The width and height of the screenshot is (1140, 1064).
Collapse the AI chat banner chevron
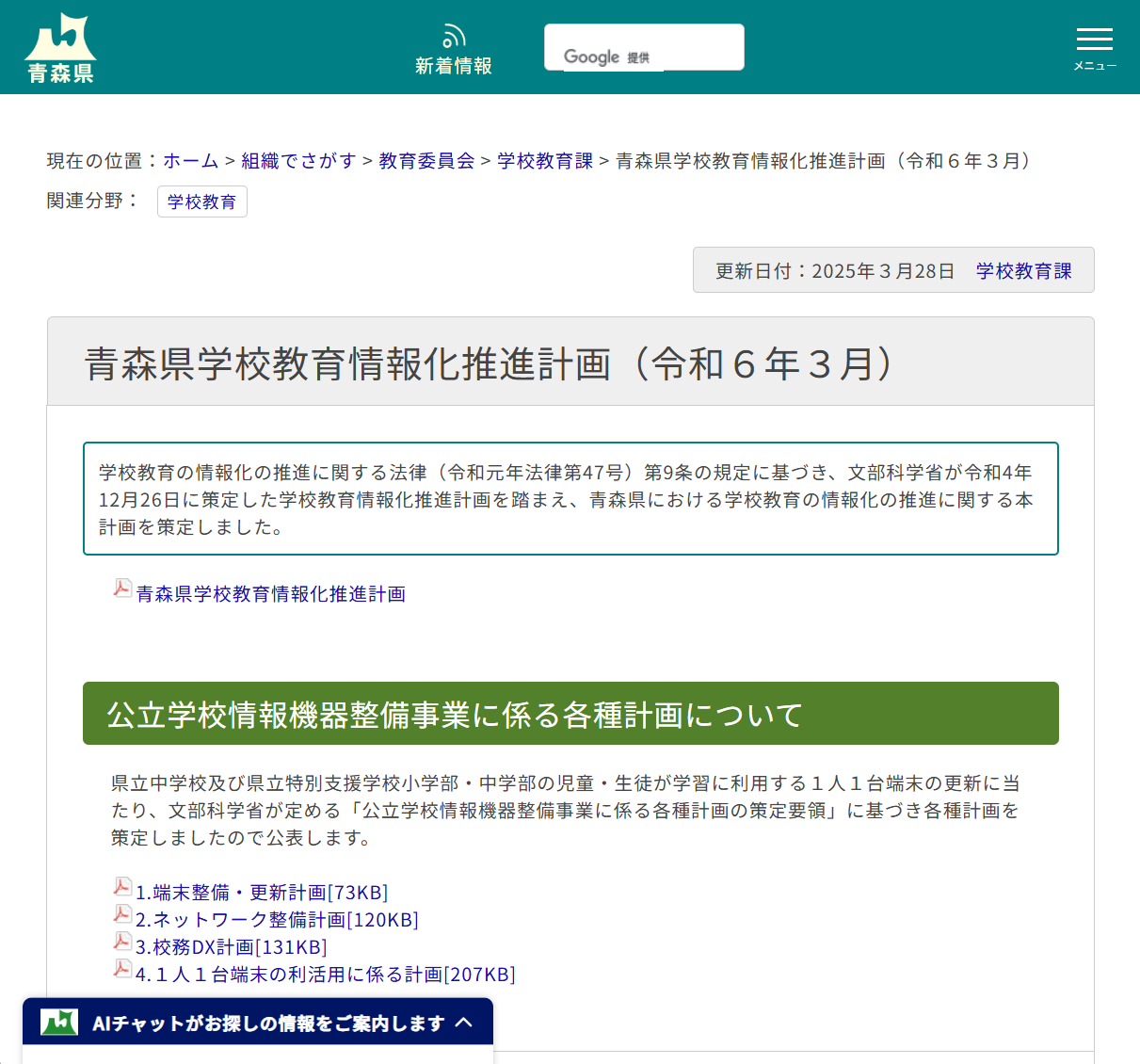[464, 1022]
